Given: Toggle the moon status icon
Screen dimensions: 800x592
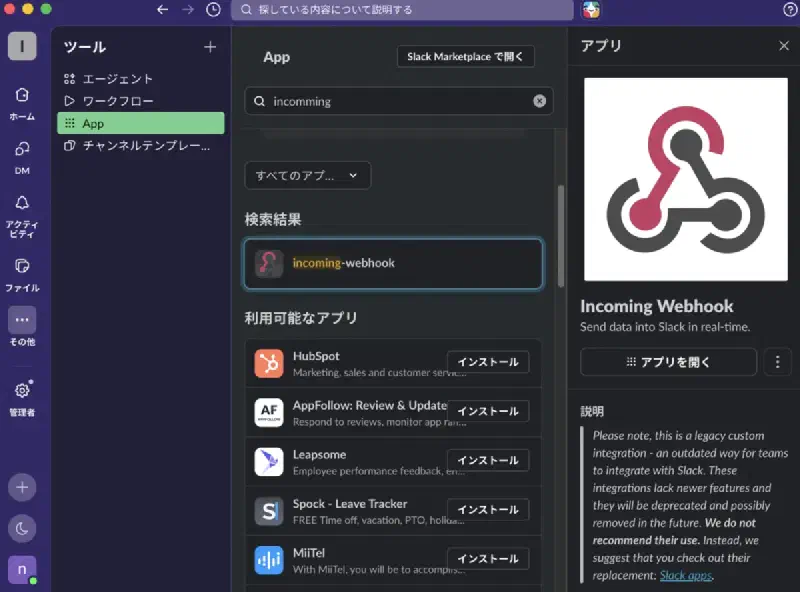Looking at the screenshot, I should (x=22, y=528).
